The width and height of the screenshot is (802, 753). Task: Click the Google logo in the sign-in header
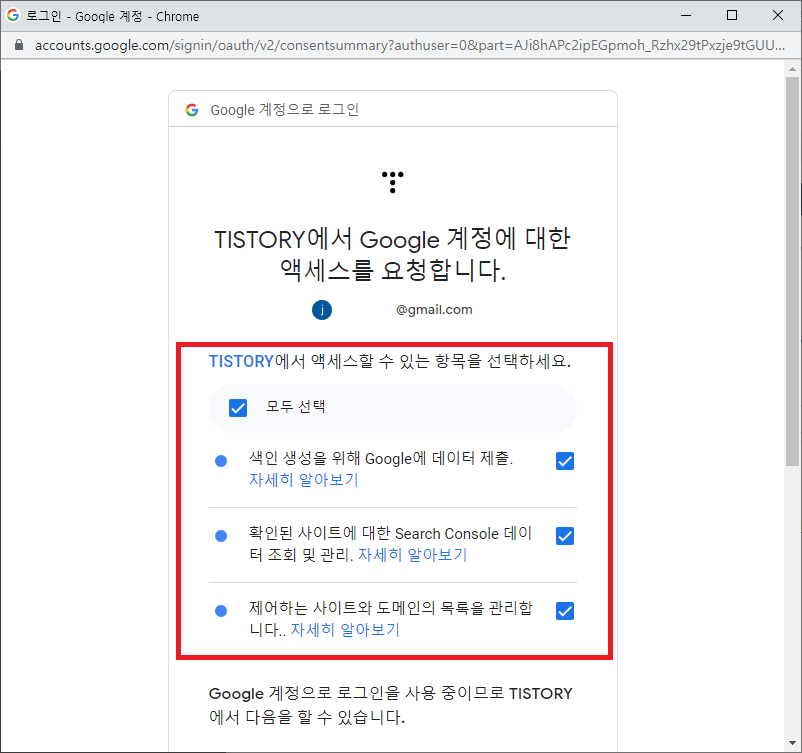click(192, 109)
